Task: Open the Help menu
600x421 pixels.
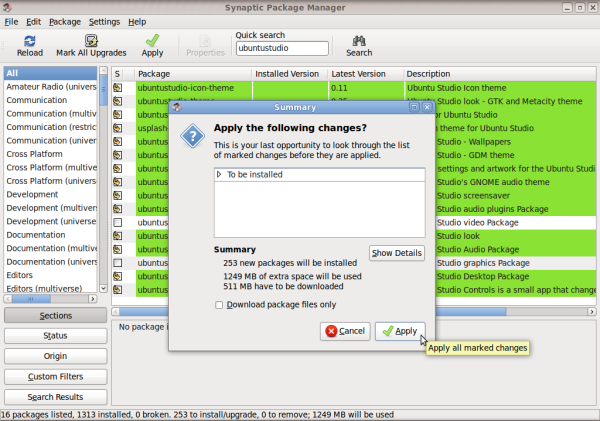Action: [137, 22]
